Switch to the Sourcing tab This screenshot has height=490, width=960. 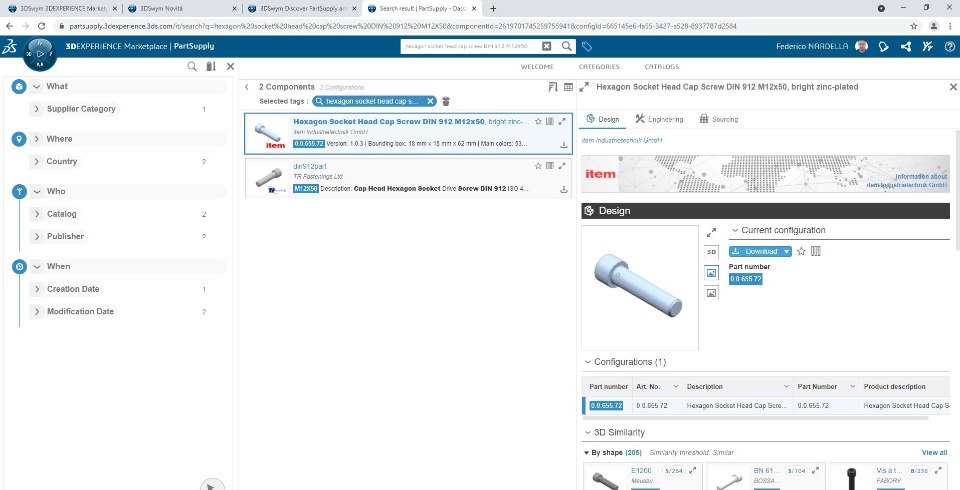pos(719,119)
